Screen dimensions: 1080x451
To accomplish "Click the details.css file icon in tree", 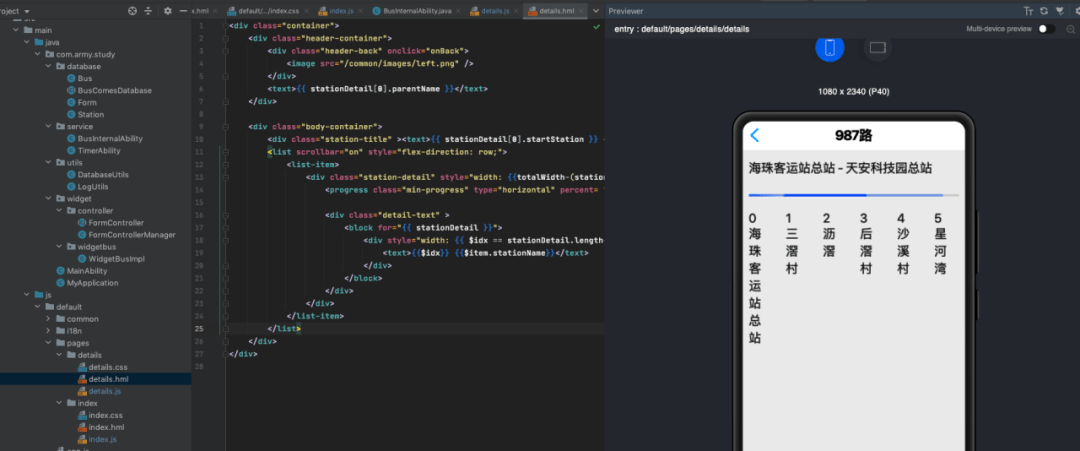I will click(x=83, y=367).
